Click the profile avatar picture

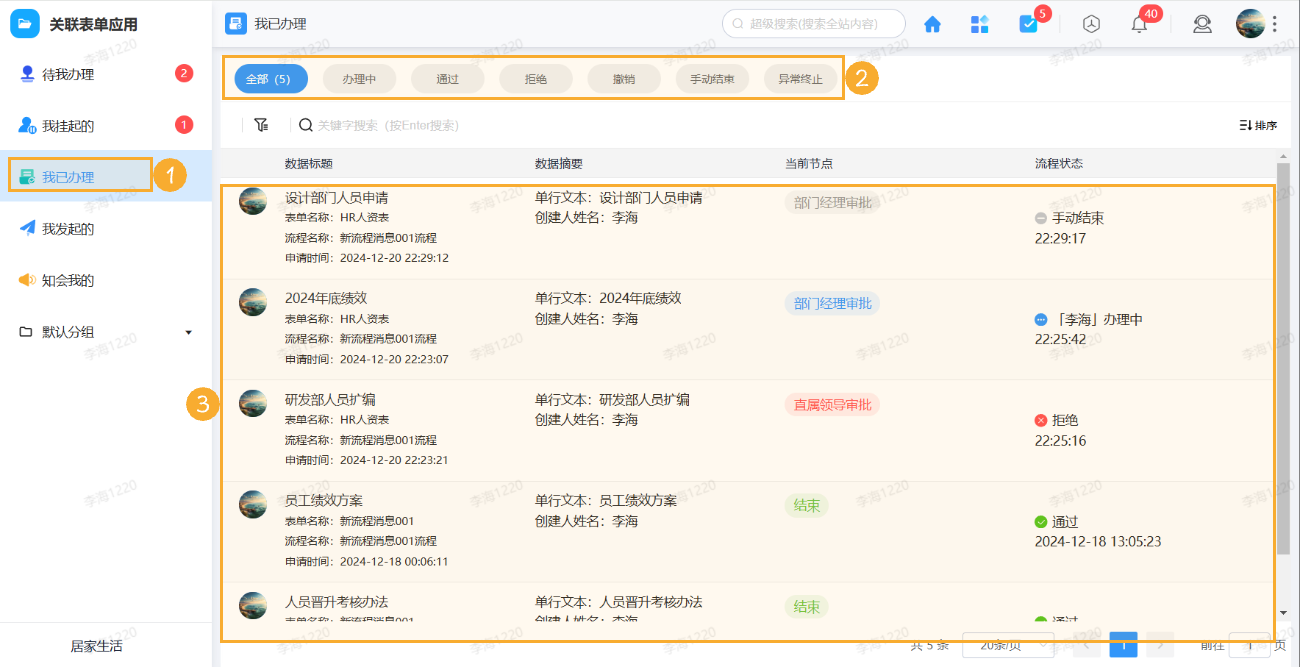point(1250,23)
